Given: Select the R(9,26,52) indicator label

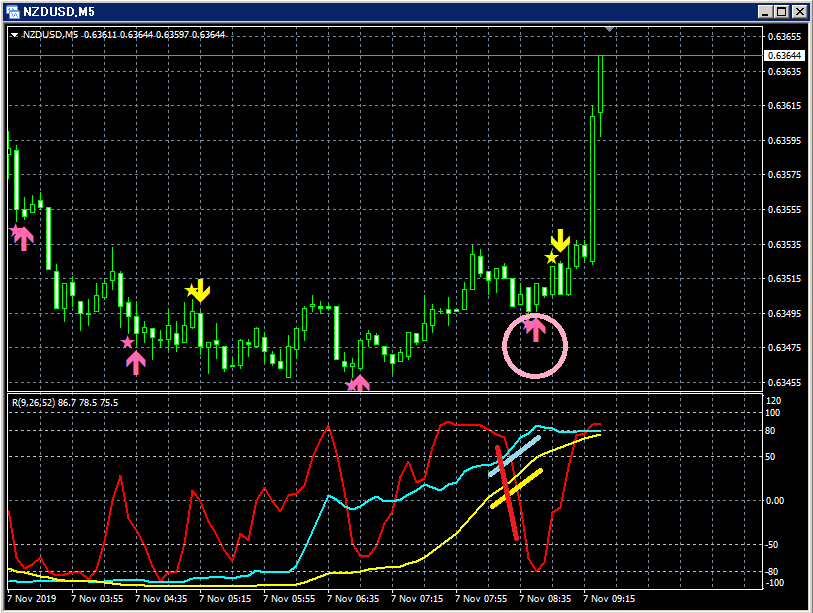Looking at the screenshot, I should coord(65,402).
